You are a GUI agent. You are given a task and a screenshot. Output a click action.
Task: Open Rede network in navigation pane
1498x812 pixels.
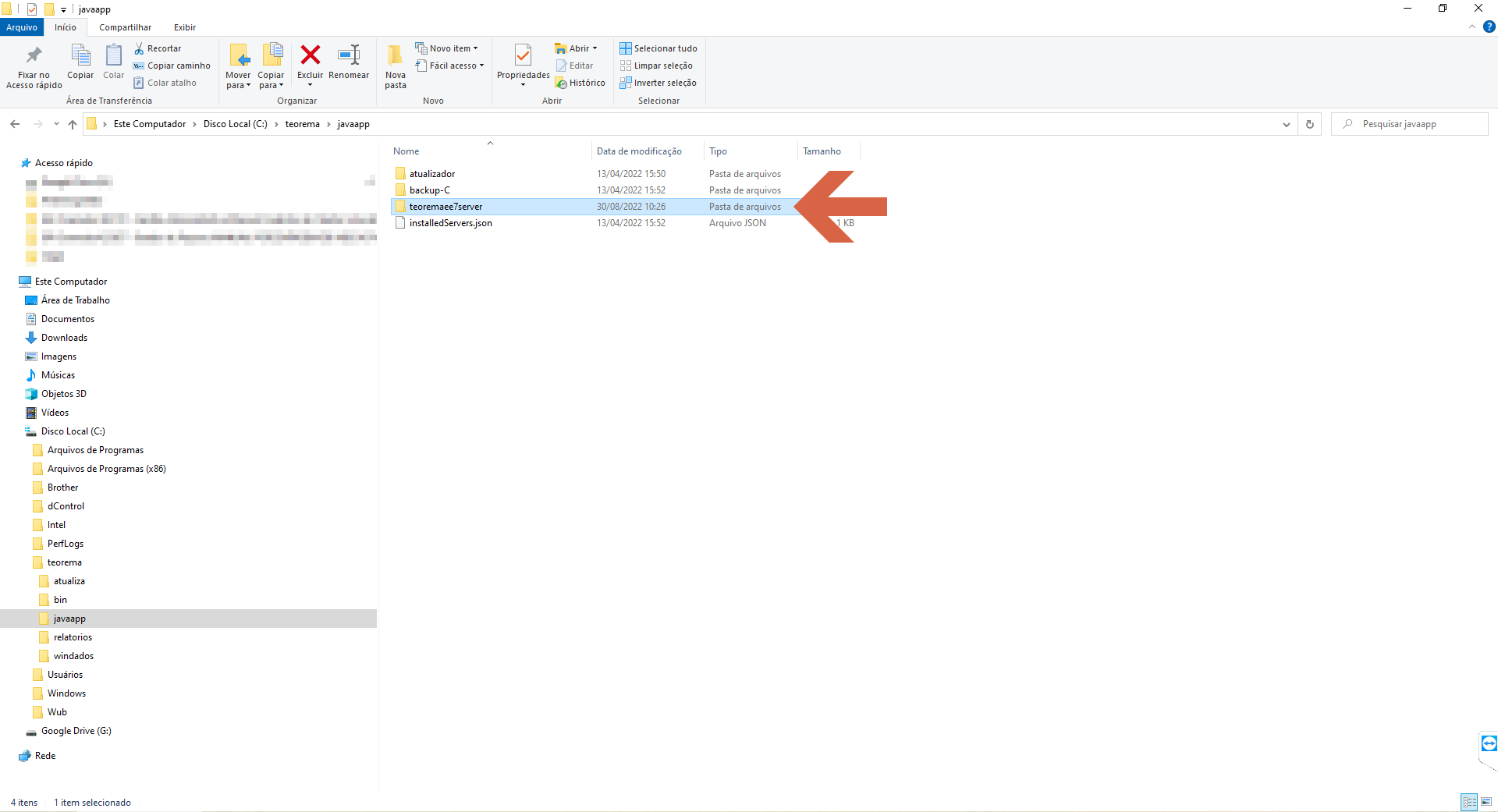45,756
